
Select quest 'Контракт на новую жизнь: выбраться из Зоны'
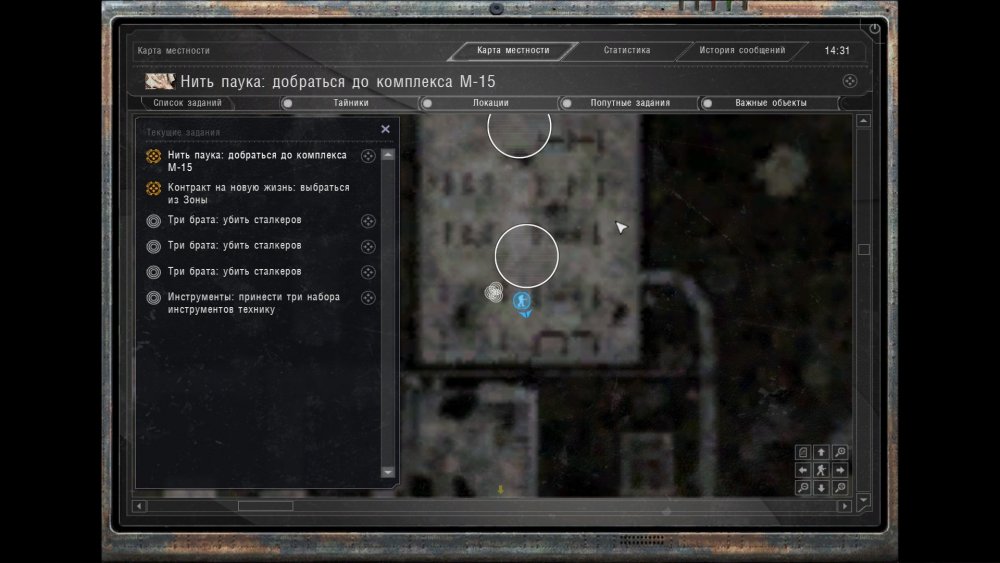[x=258, y=193]
